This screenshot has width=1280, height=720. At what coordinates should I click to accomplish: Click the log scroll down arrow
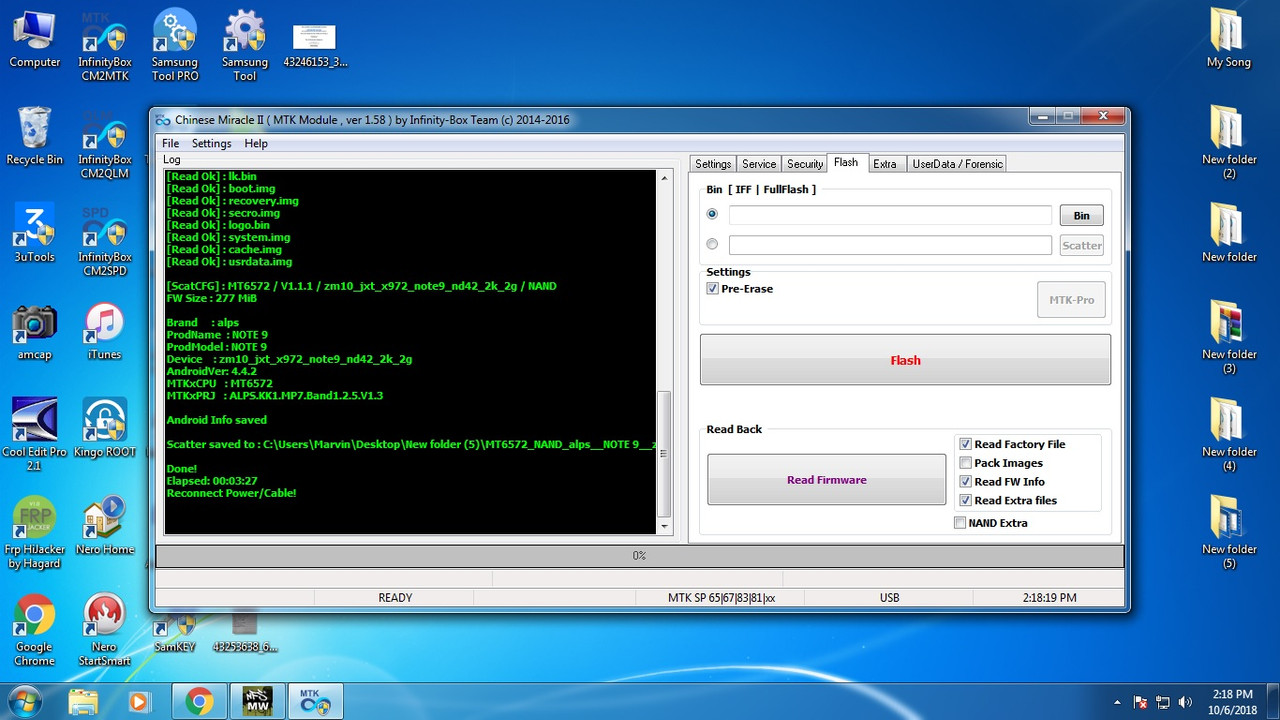664,526
